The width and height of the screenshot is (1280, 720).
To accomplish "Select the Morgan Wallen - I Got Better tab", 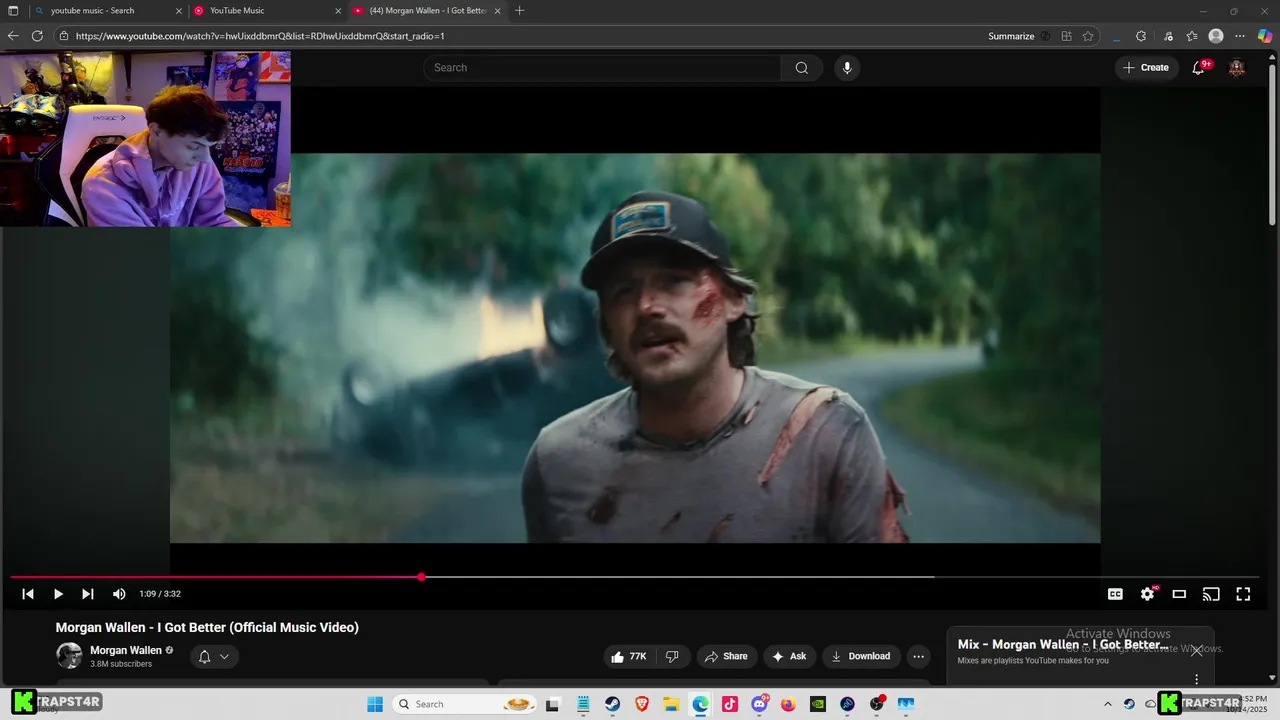I will pyautogui.click(x=426, y=11).
